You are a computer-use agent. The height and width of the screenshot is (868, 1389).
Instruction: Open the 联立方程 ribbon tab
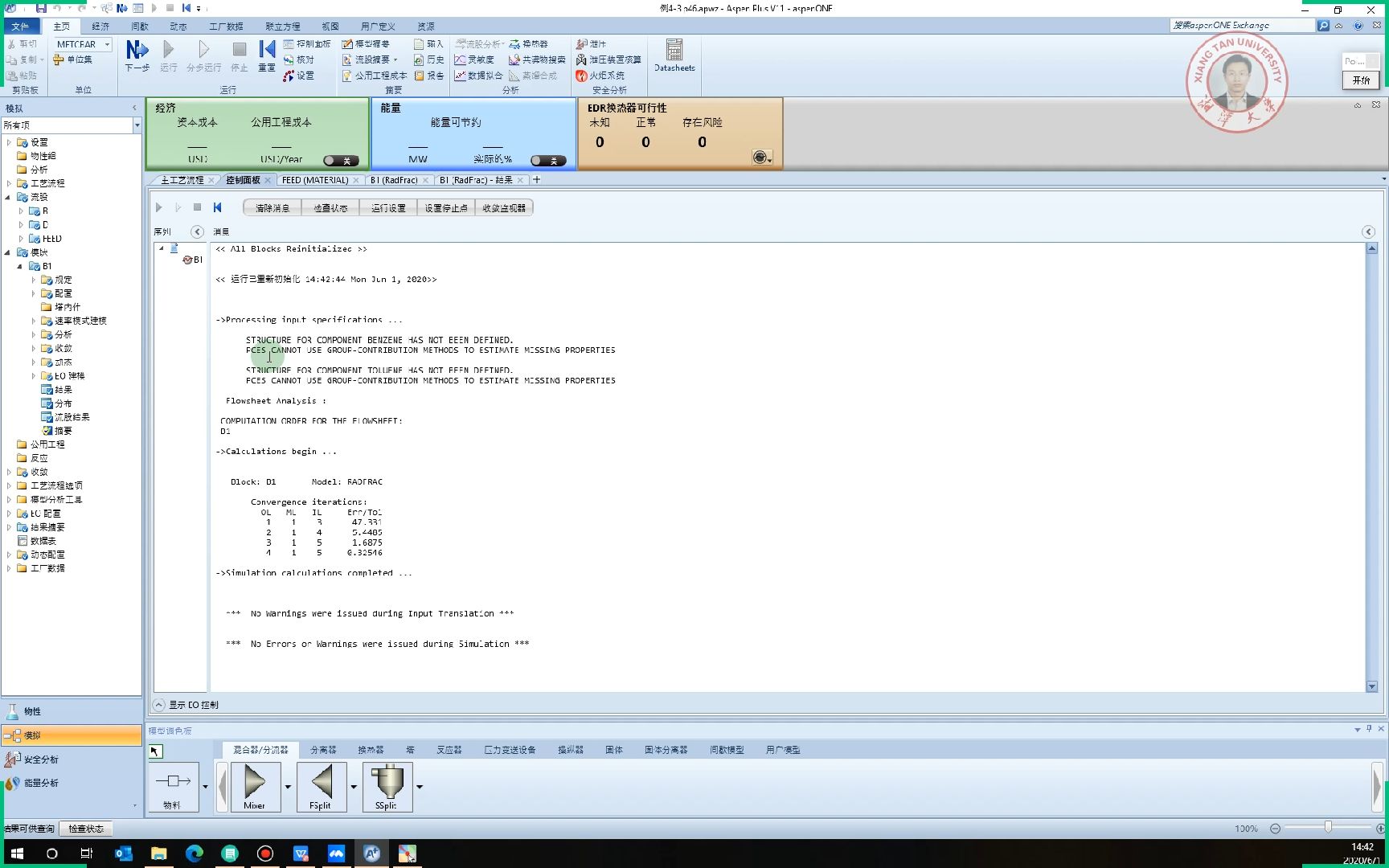283,27
